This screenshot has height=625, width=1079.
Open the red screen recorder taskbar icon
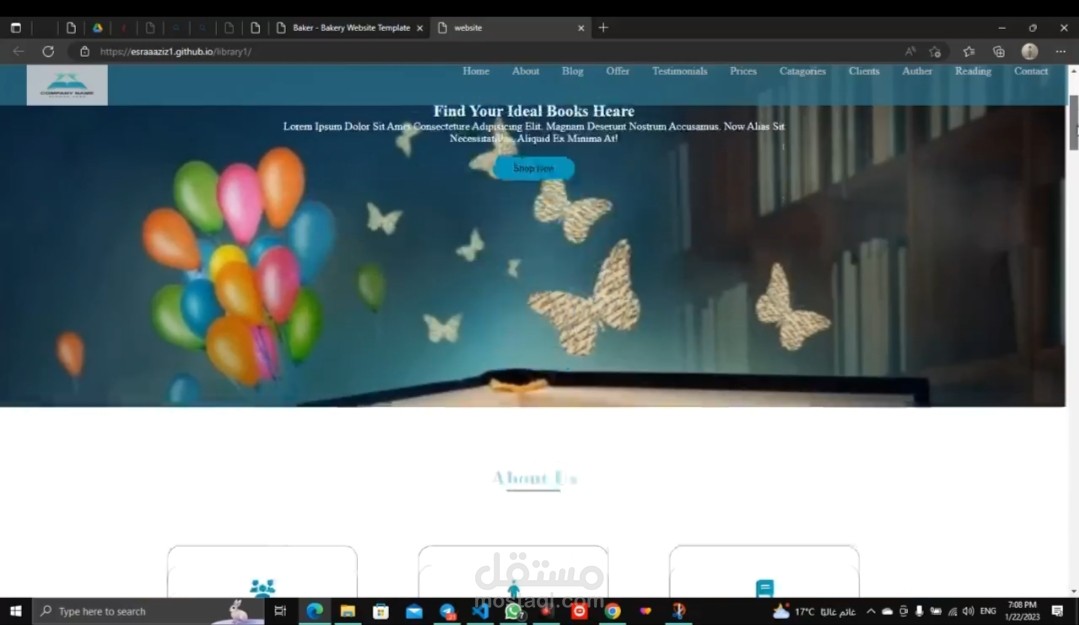pos(579,611)
